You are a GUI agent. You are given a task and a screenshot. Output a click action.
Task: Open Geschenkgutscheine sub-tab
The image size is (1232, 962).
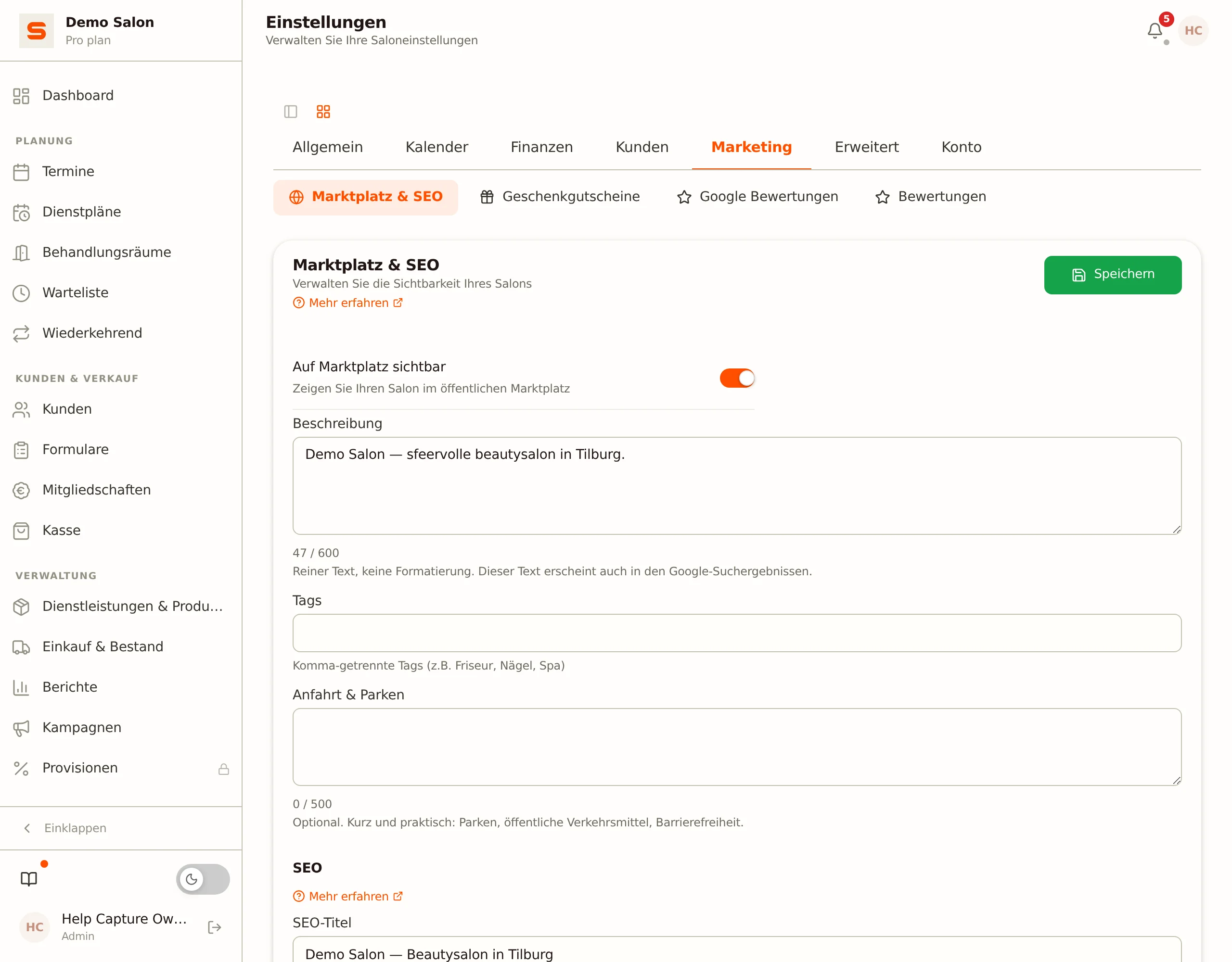[x=560, y=197]
